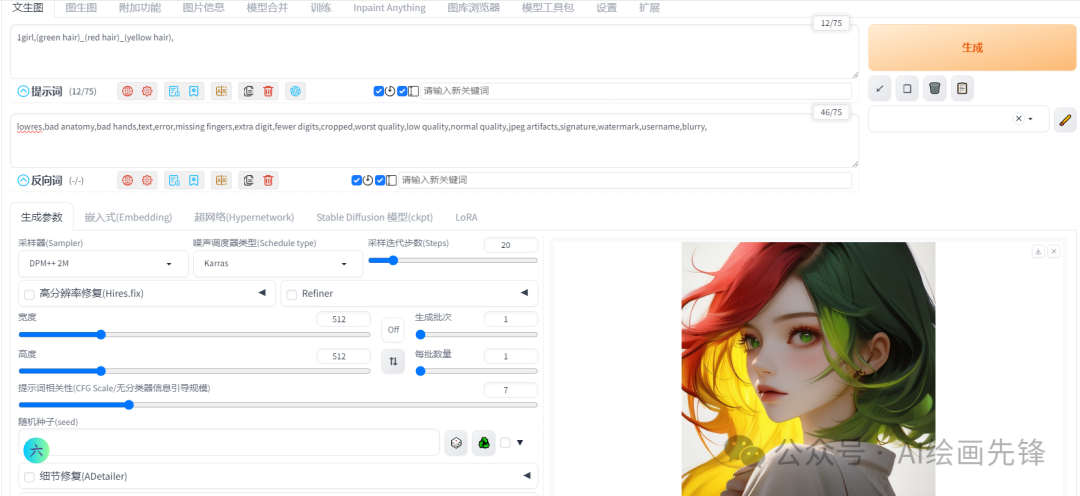The height and width of the screenshot is (496, 1080).
Task: Click the swap width and height arrows button
Action: [x=393, y=361]
